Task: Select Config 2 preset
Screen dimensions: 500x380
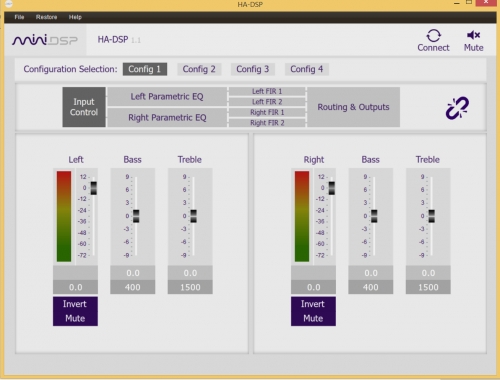Action: coord(199,69)
